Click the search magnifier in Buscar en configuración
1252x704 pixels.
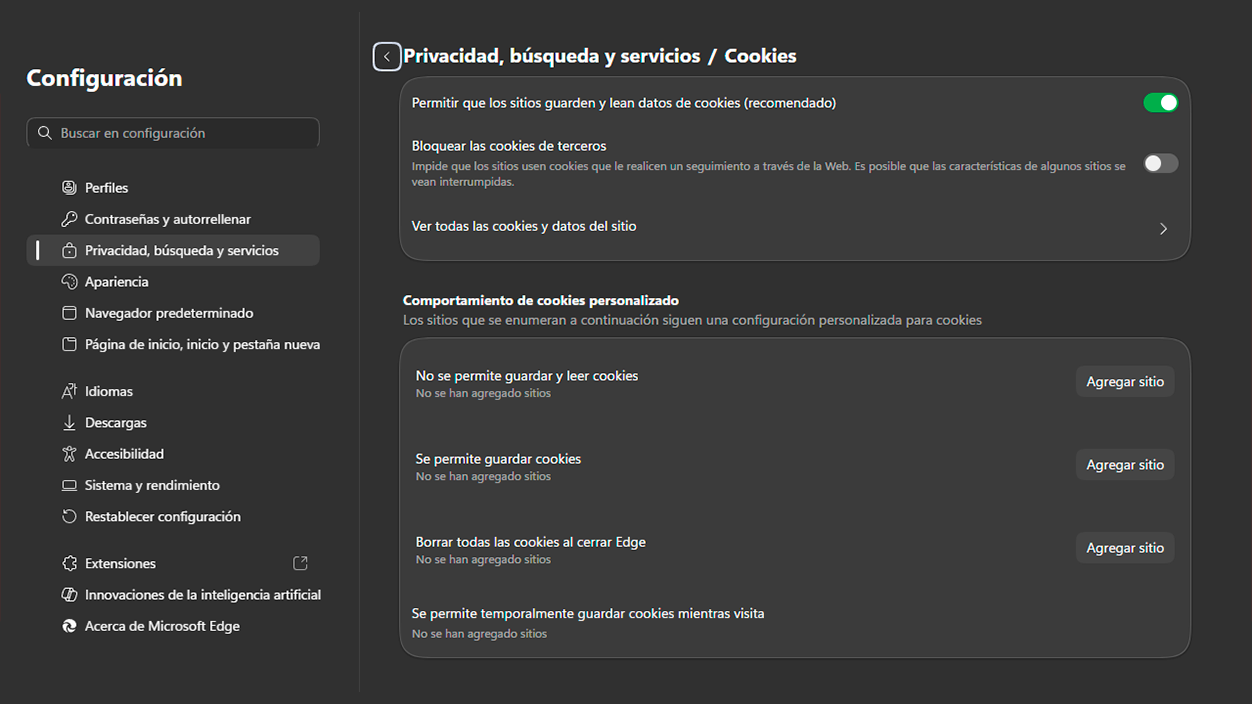pyautogui.click(x=44, y=132)
